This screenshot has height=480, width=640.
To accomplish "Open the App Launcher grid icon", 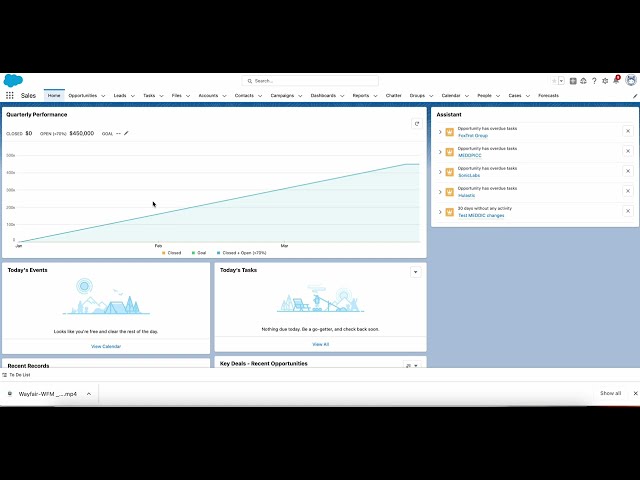I will (x=10, y=96).
